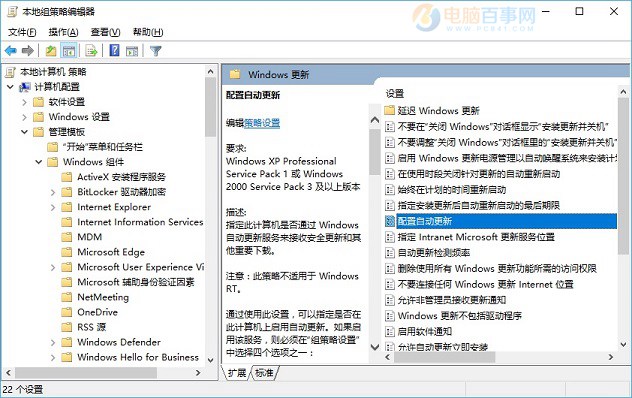Screen dimensions: 632x398
Task: Select 指定安装更新后自动重新启动的最后期限
Action: click(x=478, y=206)
